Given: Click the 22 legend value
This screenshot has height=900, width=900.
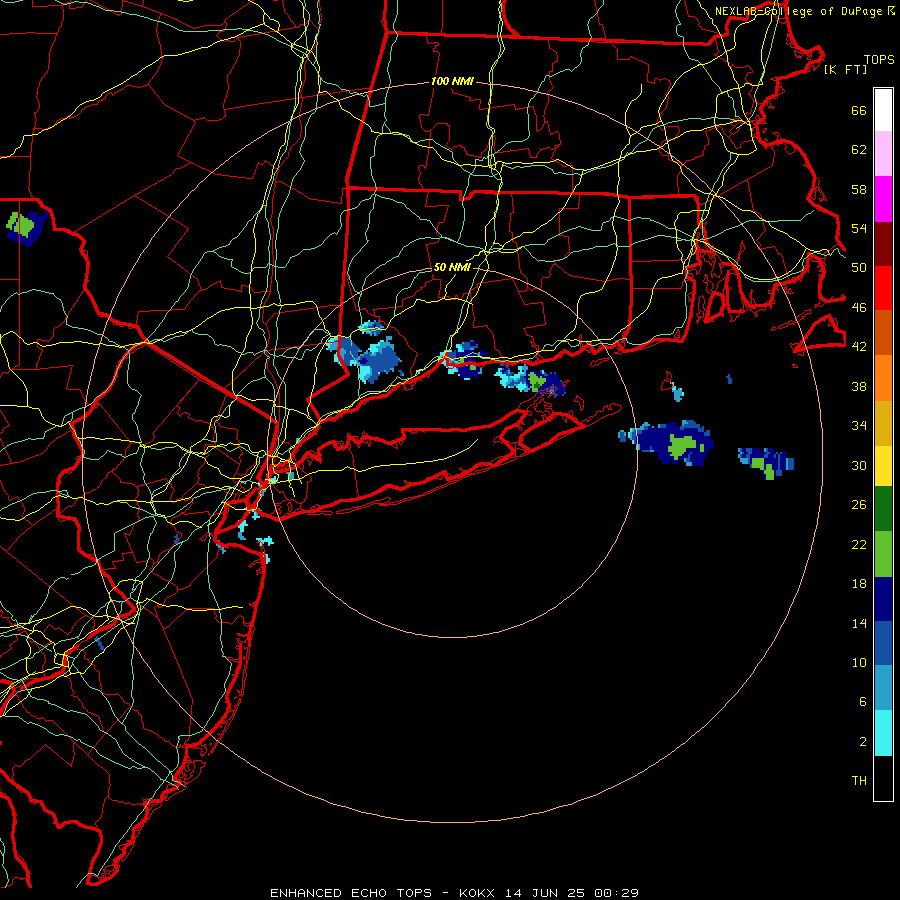Looking at the screenshot, I should tap(859, 544).
